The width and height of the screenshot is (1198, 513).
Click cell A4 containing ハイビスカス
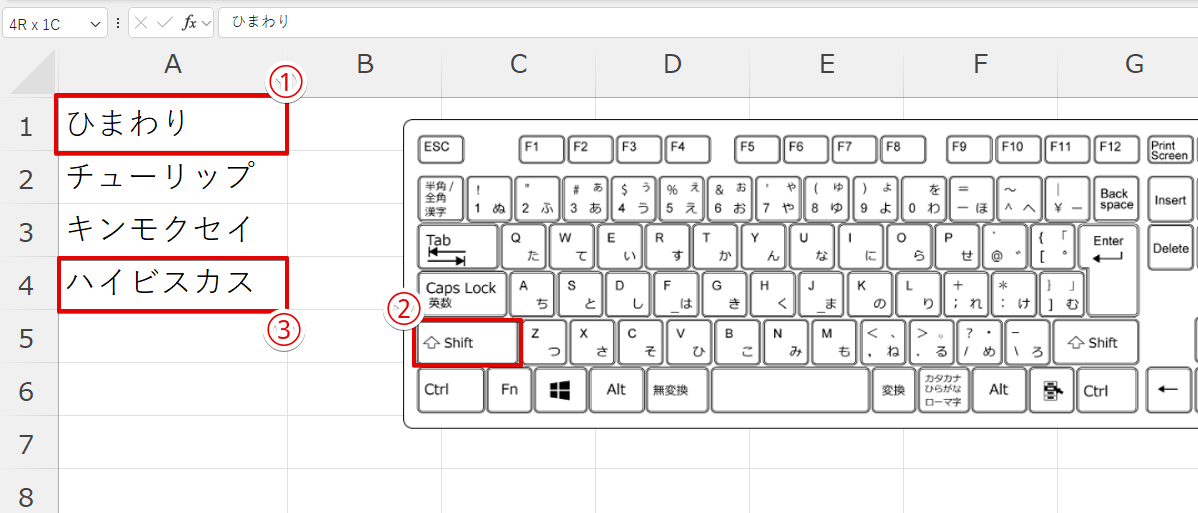[x=172, y=284]
